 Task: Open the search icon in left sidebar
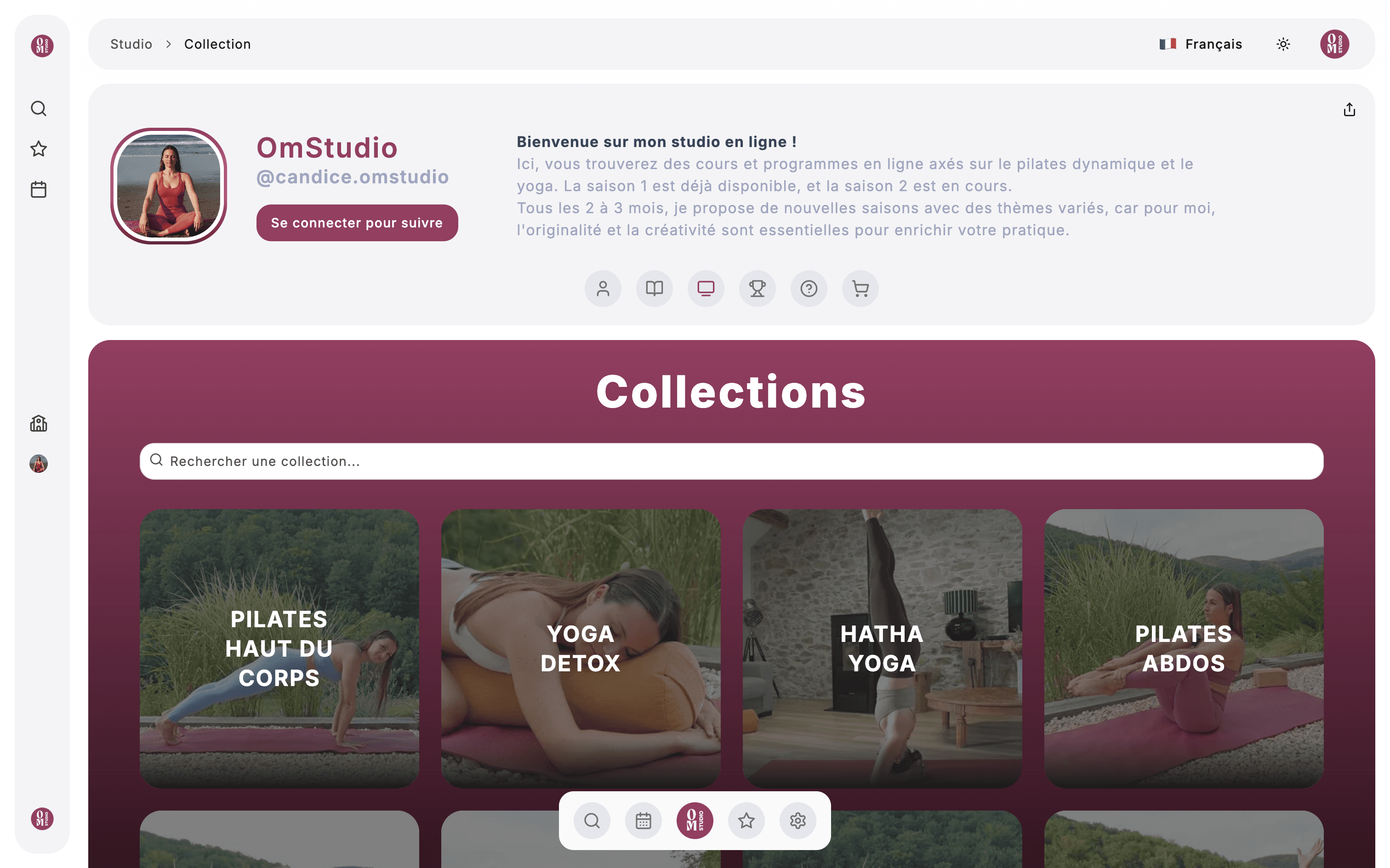[x=39, y=108]
